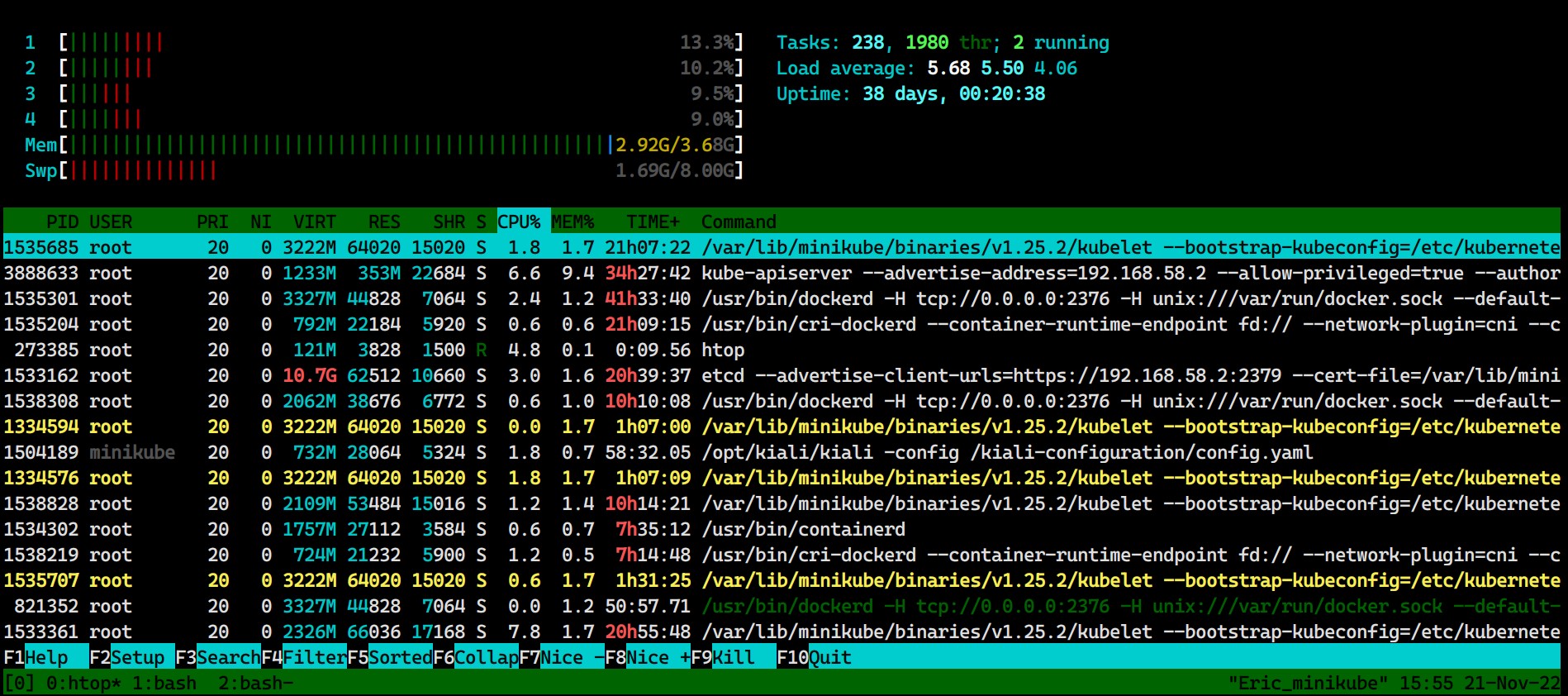Select dockerd process PID 1535301
The height and width of the screenshot is (696, 1568).
point(782,298)
